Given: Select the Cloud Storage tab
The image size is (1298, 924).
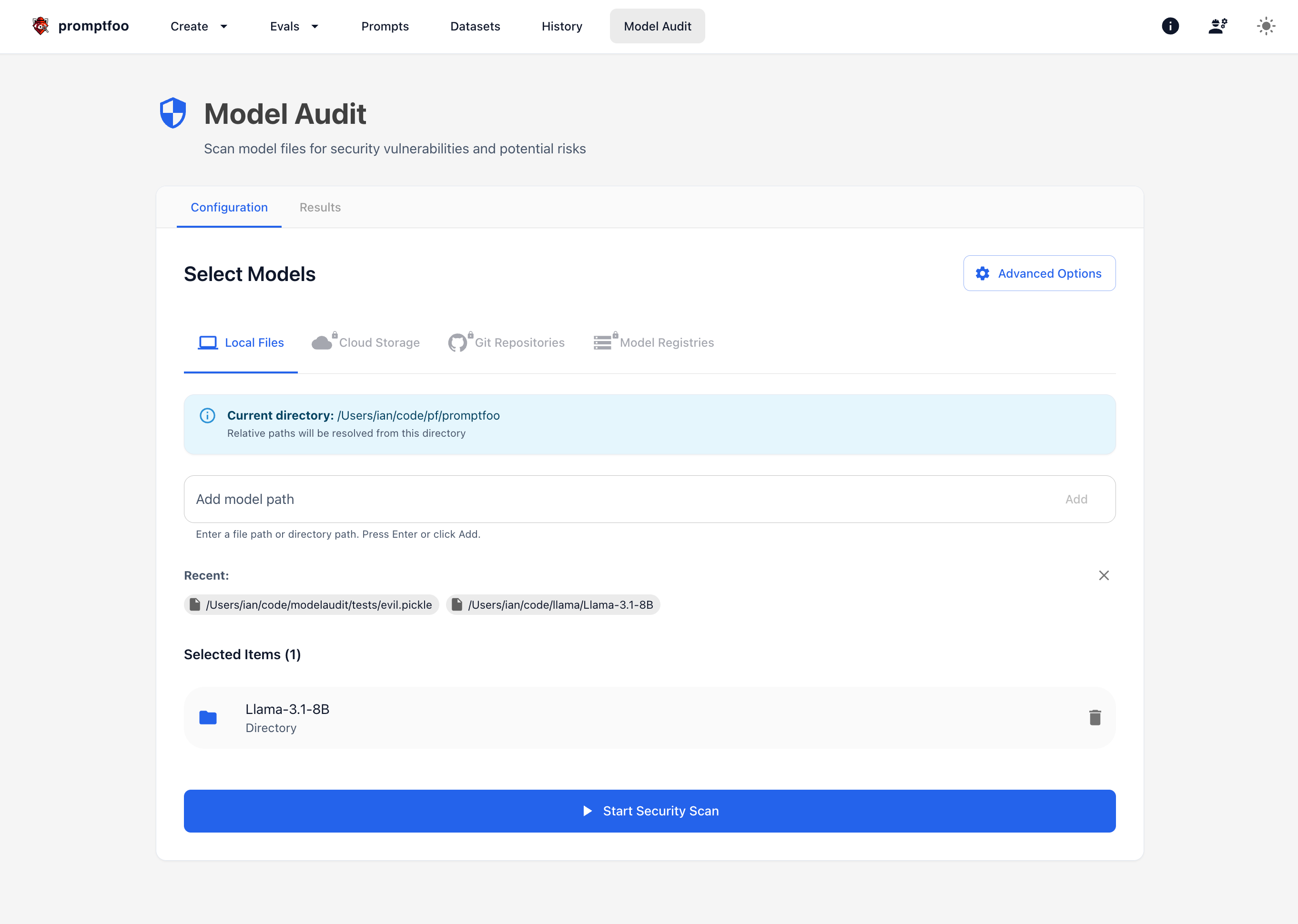Looking at the screenshot, I should (366, 342).
